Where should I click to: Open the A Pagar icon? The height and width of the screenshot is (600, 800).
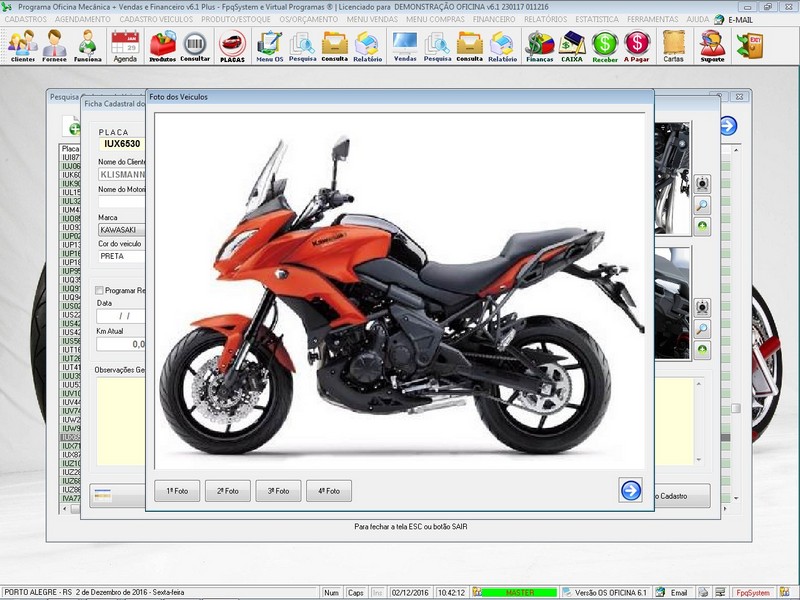pyautogui.click(x=637, y=45)
